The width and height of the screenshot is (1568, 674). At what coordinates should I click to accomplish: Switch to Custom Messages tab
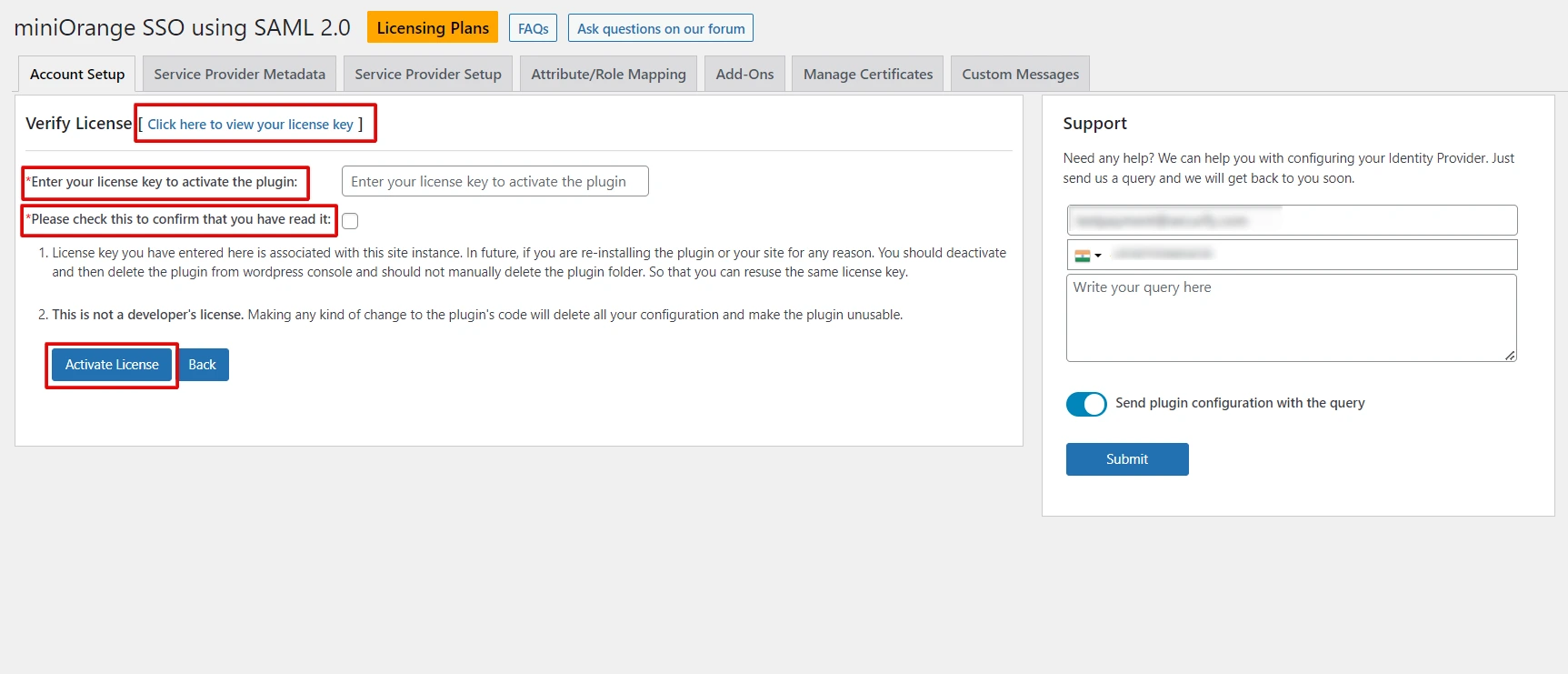point(1021,74)
